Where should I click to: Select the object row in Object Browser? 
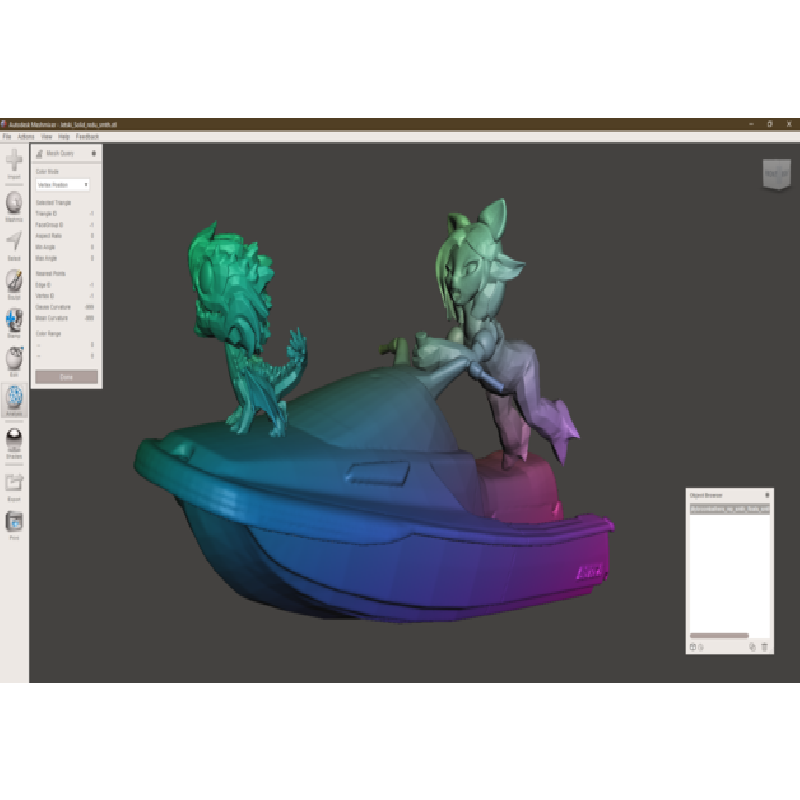point(730,509)
